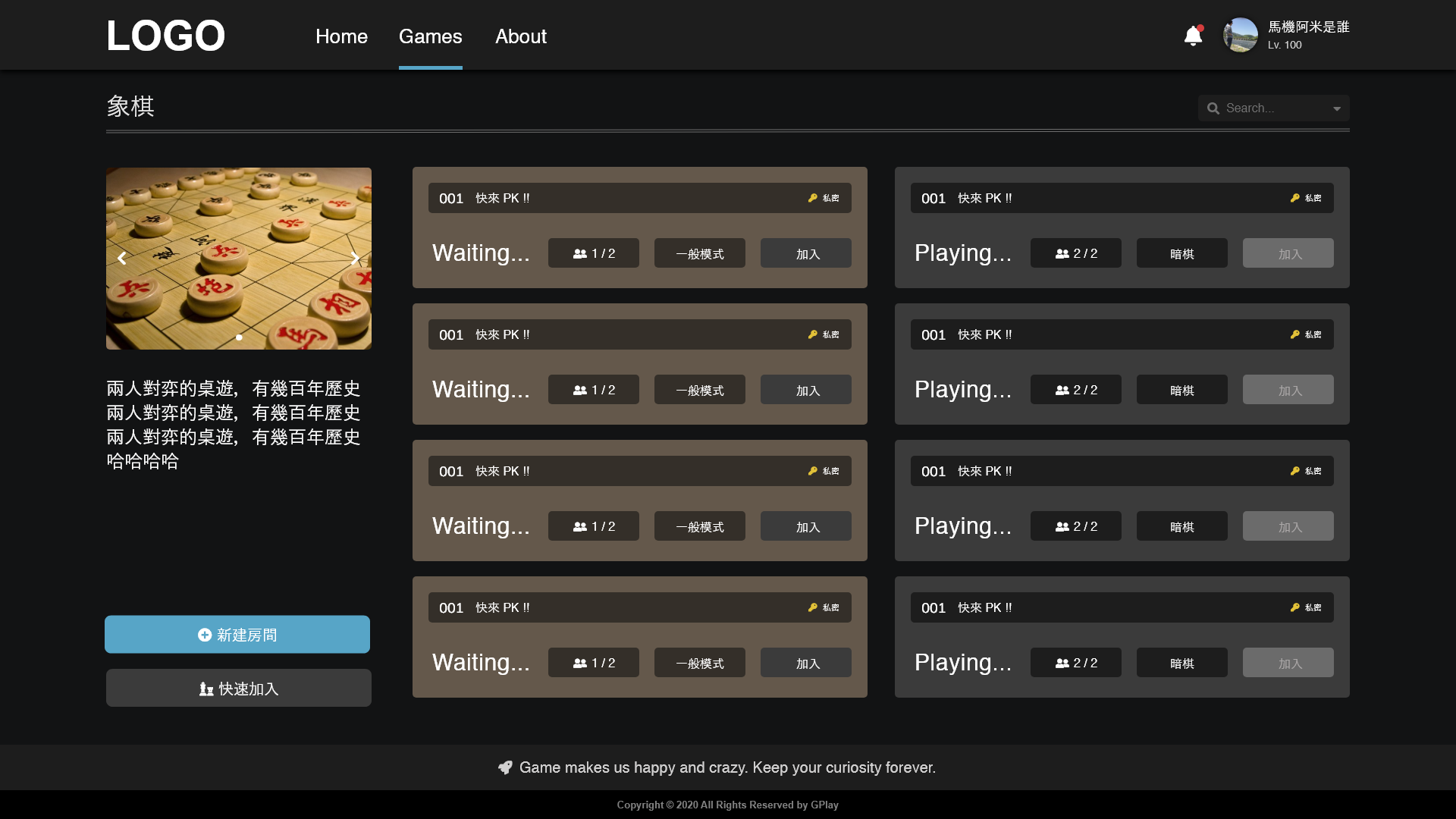Show previous carousel image with left arrow
The width and height of the screenshot is (1456, 819).
(x=121, y=259)
